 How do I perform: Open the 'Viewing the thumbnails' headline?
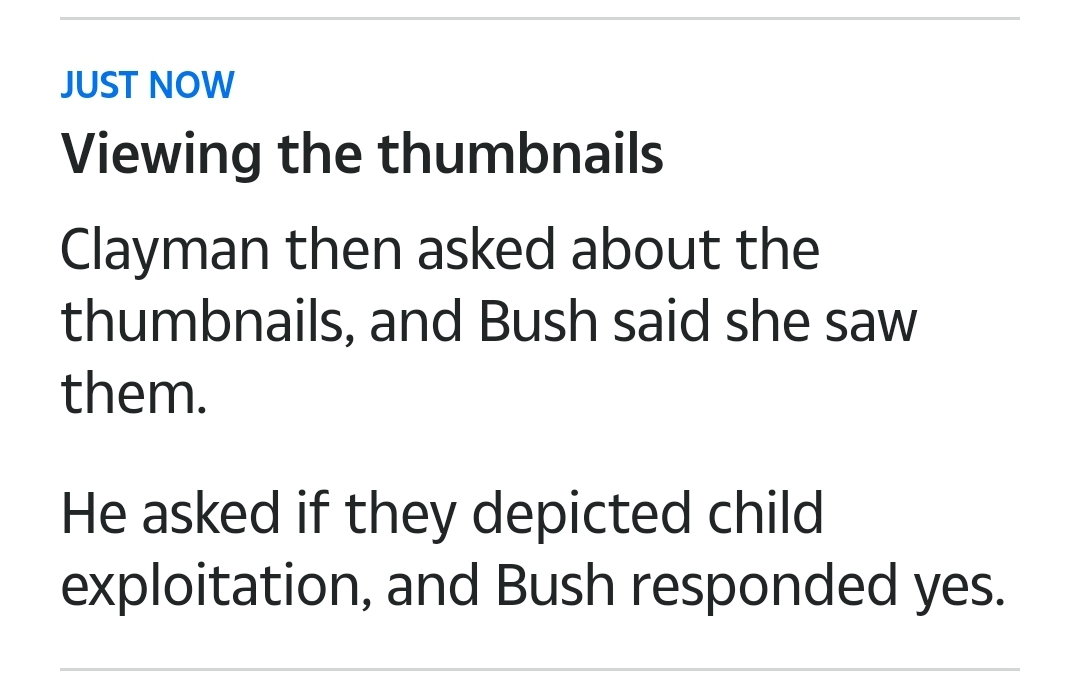tap(362, 154)
